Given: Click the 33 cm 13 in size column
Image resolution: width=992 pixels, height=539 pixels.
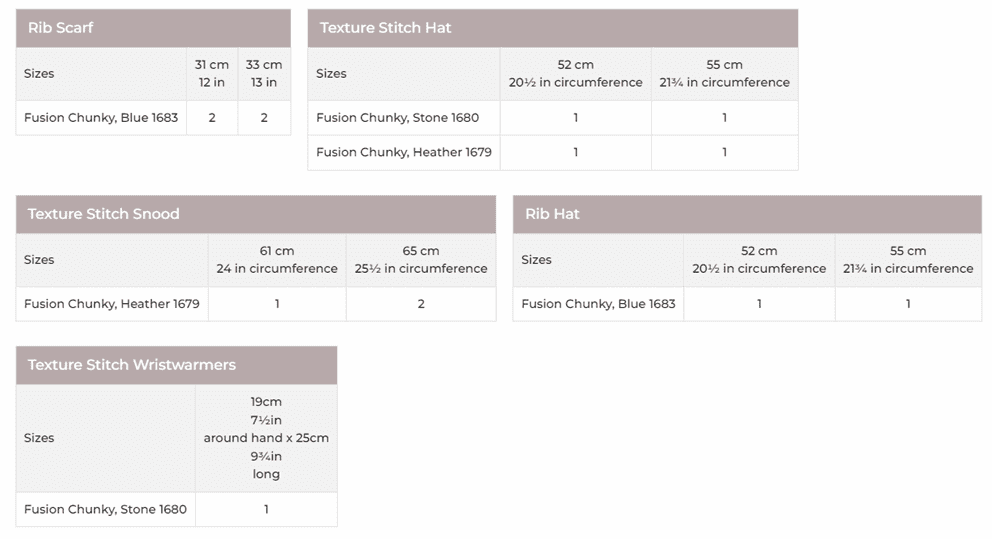Looking at the screenshot, I should (x=264, y=73).
